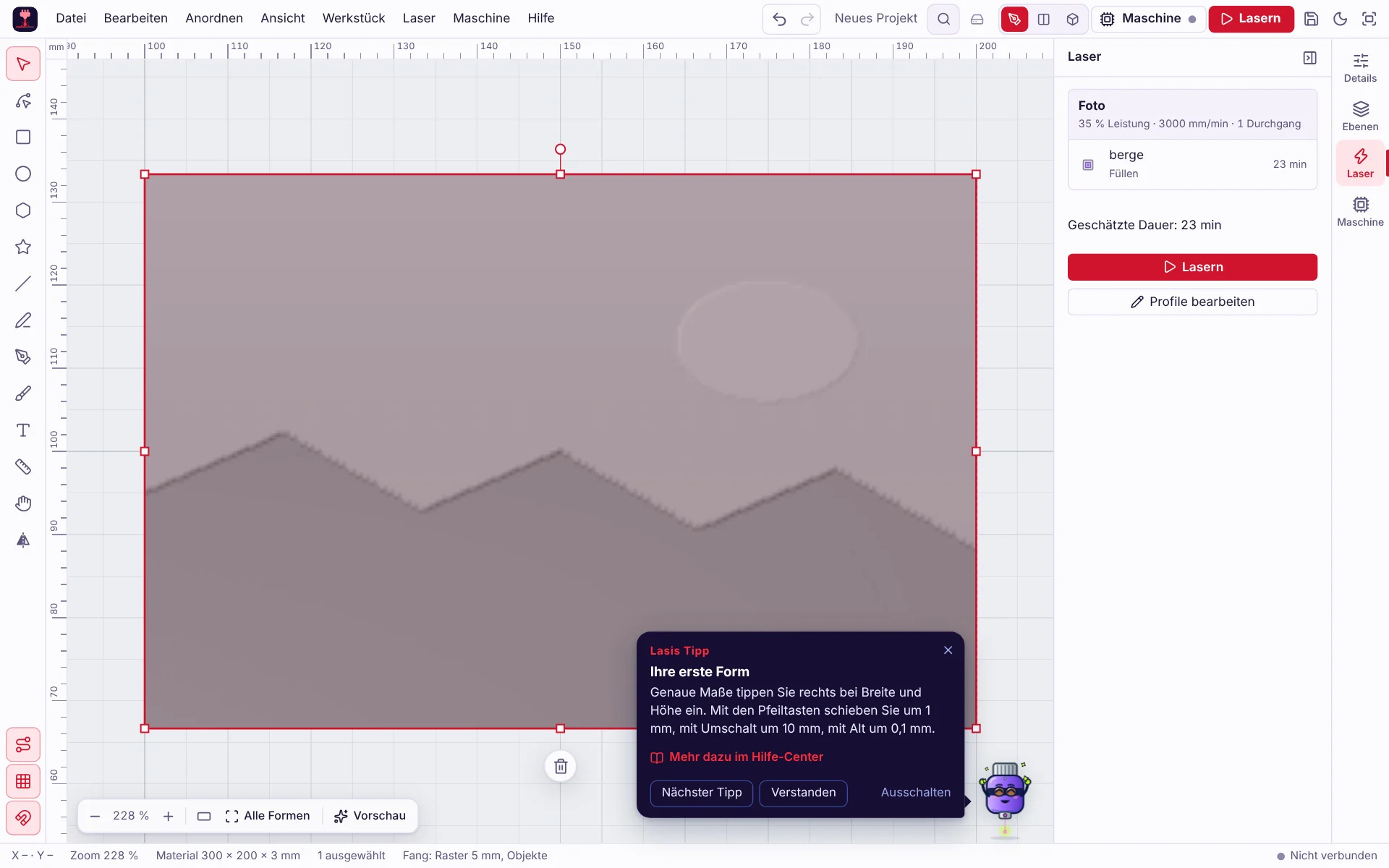Select the node edit tool
The width and height of the screenshot is (1389, 868).
pyautogui.click(x=23, y=101)
